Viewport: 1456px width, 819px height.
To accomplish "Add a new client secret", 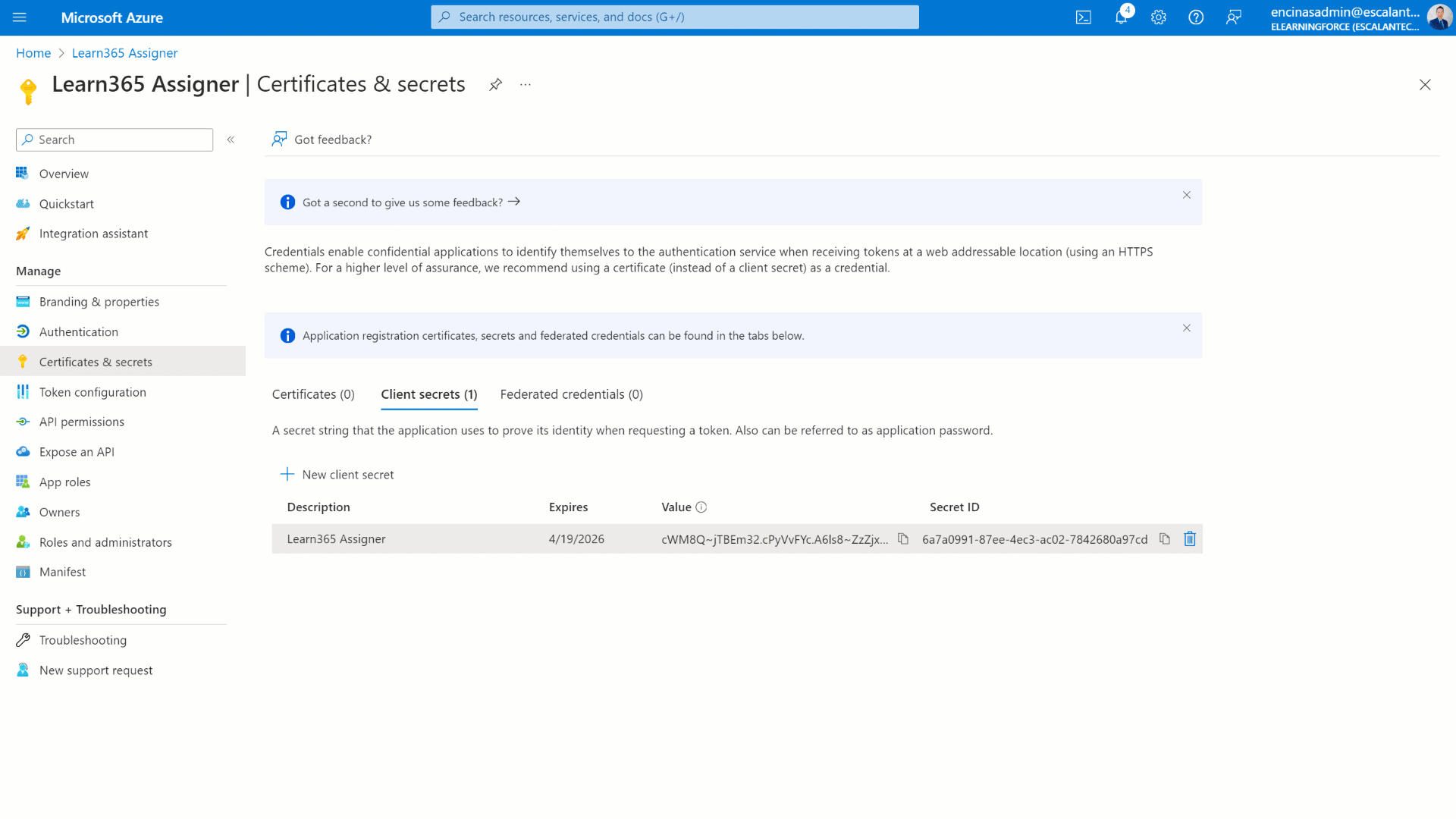I will [x=337, y=474].
